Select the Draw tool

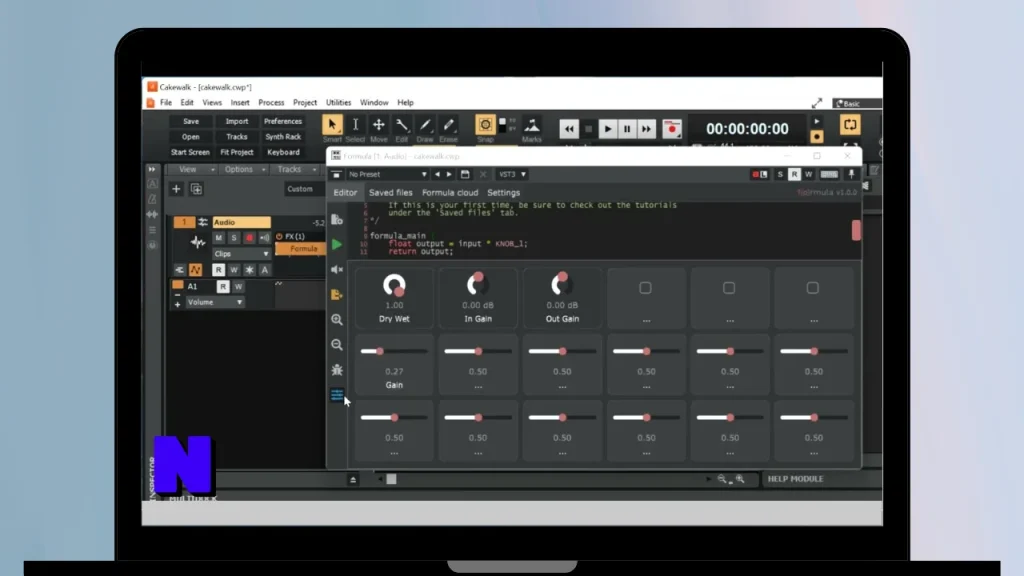pyautogui.click(x=425, y=125)
